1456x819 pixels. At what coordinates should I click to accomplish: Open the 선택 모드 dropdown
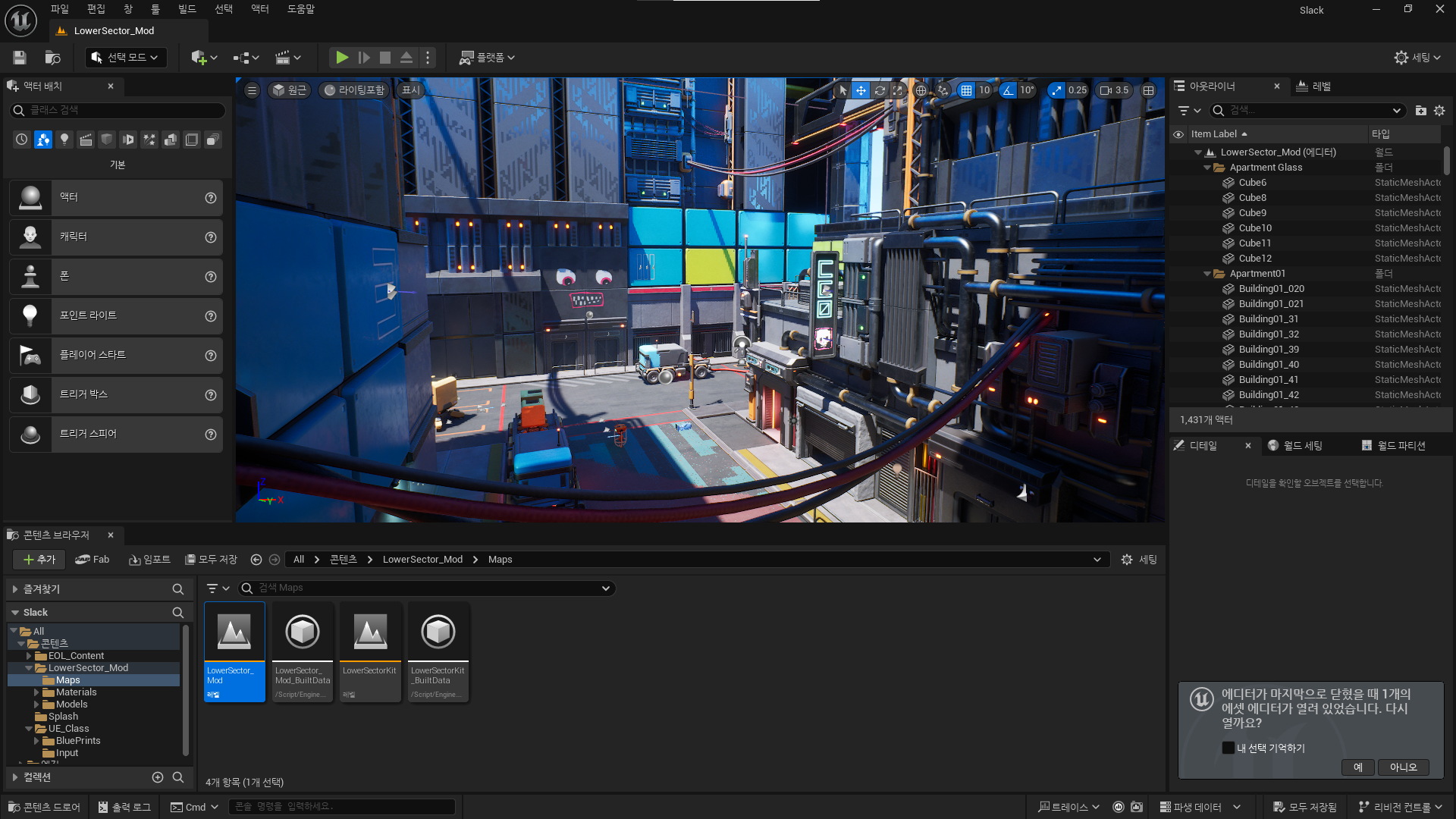pos(126,58)
